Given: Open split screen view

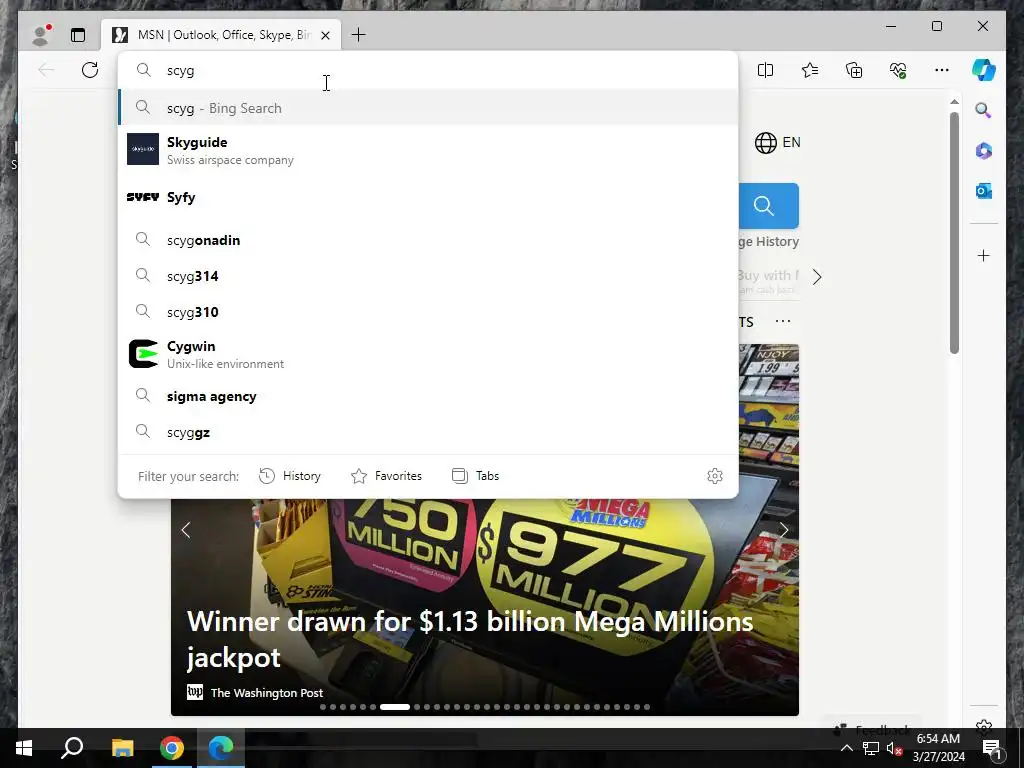Looking at the screenshot, I should pos(765,70).
